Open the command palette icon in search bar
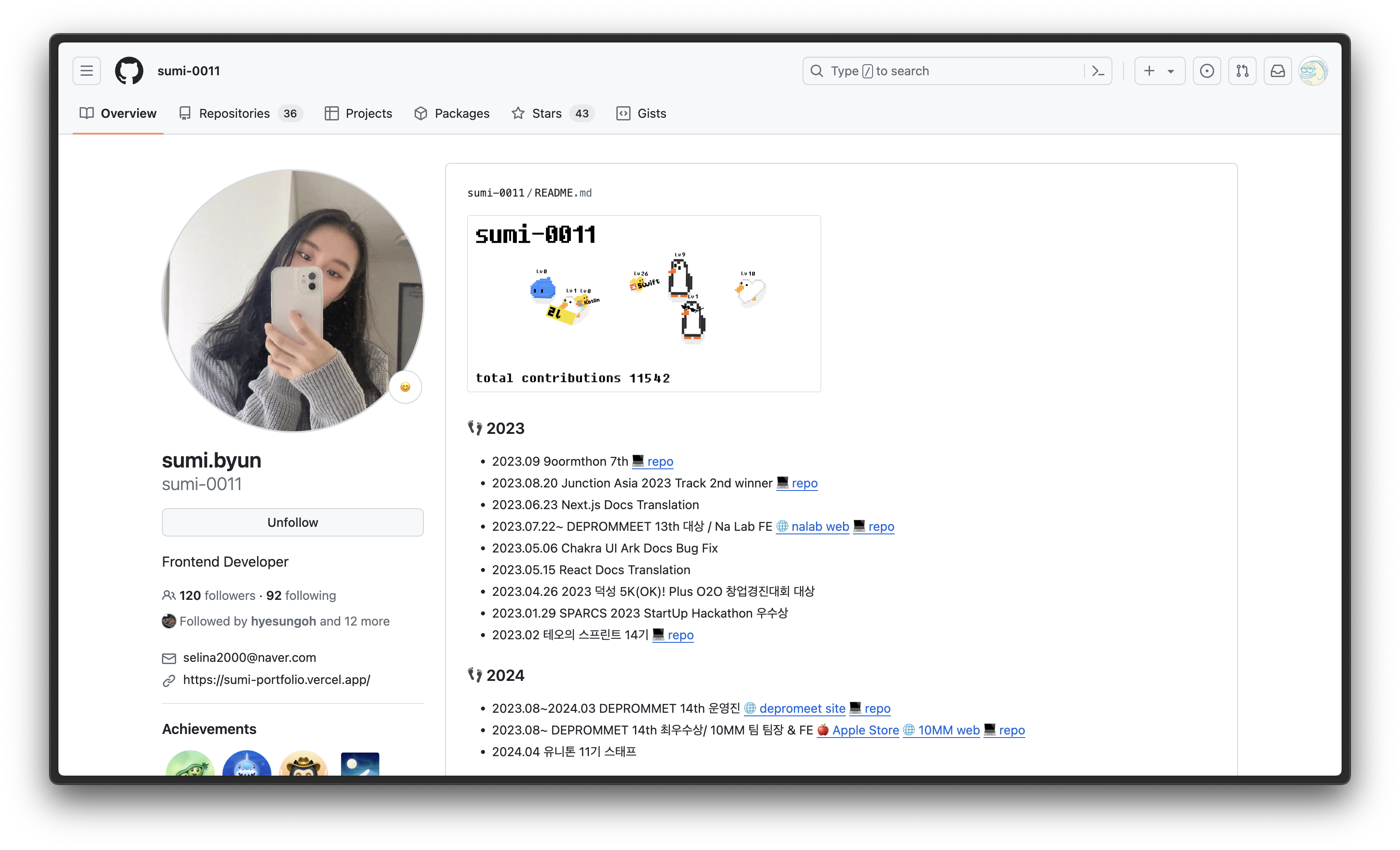The image size is (1400, 850). pyautogui.click(x=1098, y=71)
